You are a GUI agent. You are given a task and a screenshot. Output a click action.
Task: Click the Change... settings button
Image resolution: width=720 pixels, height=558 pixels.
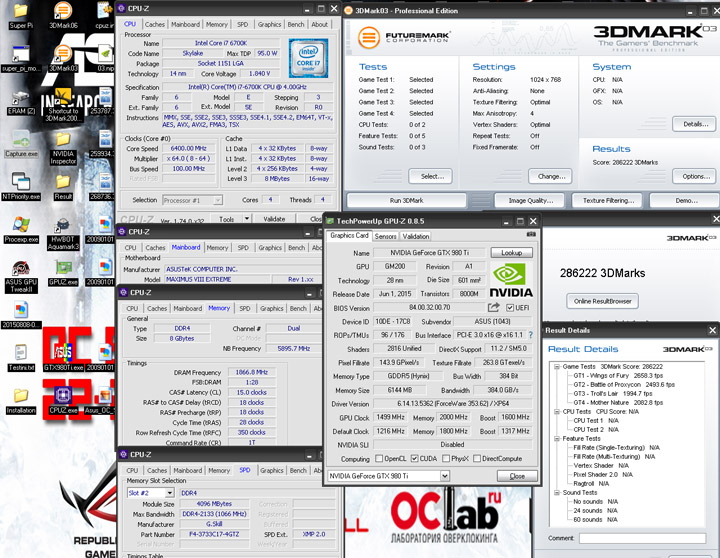coord(549,176)
